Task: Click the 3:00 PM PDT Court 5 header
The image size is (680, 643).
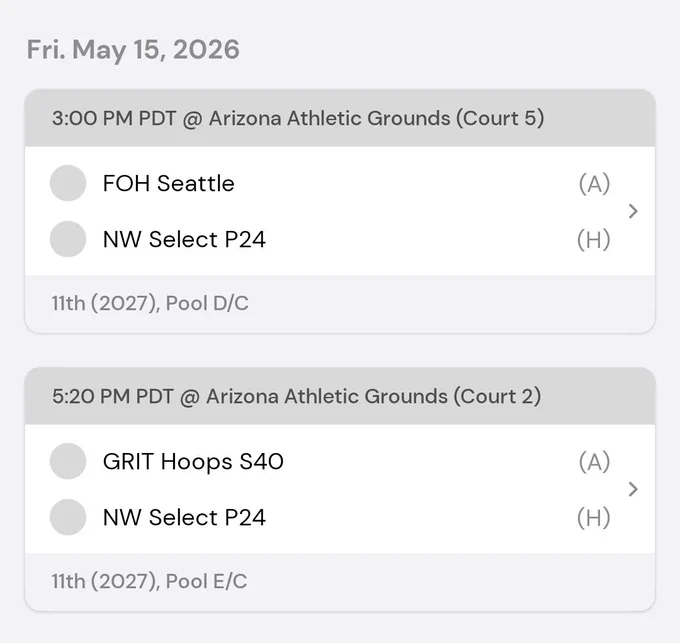Action: [340, 118]
